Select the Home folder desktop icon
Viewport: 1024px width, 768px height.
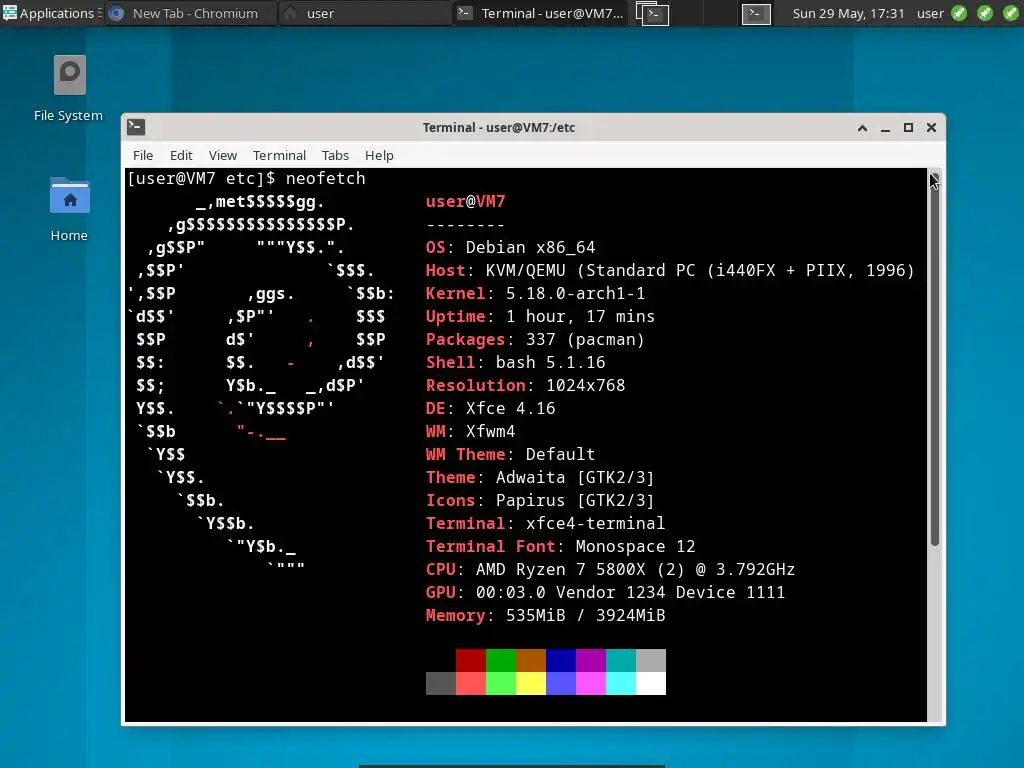tap(69, 209)
